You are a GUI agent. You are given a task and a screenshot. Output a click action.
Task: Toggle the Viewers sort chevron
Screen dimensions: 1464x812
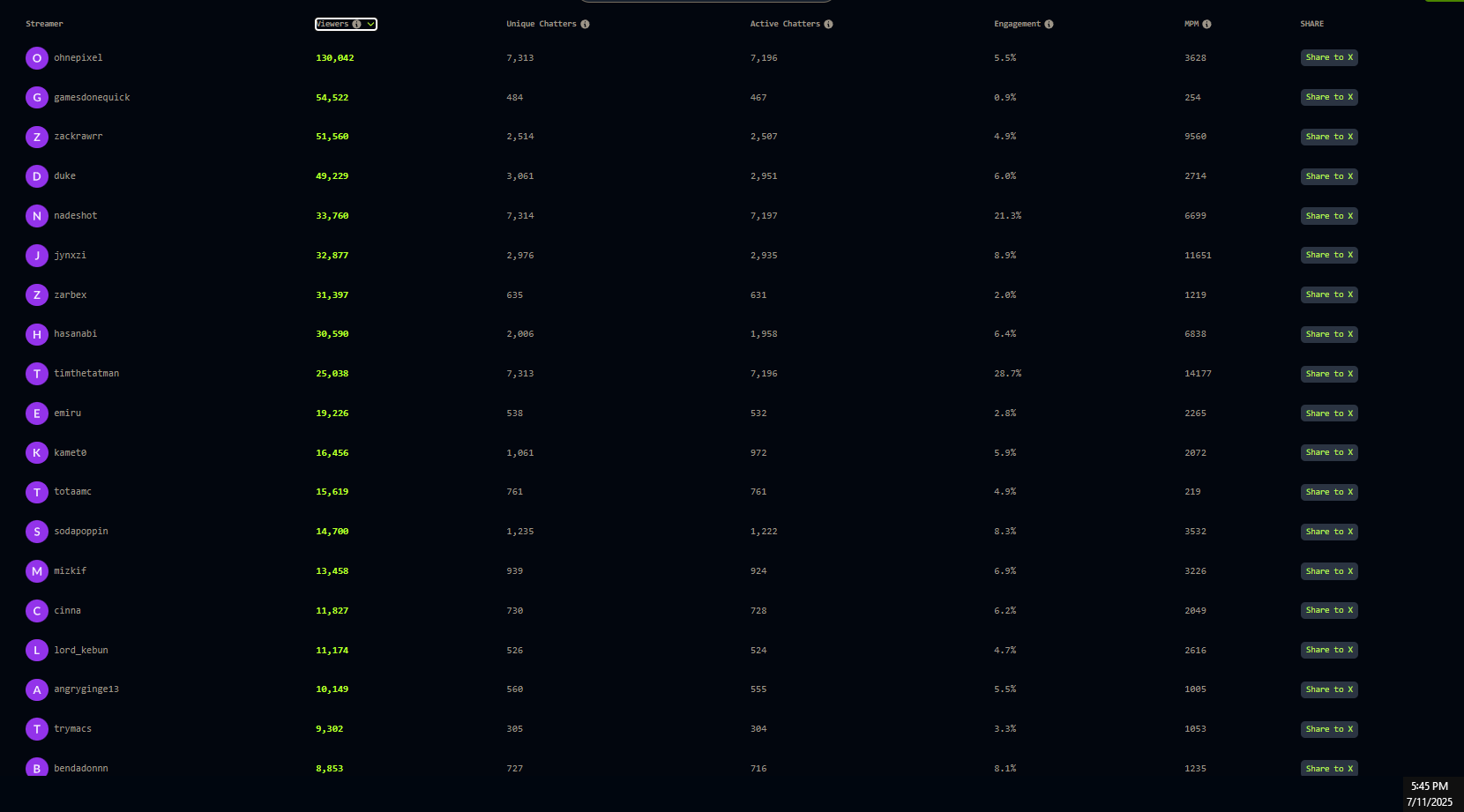tap(370, 24)
